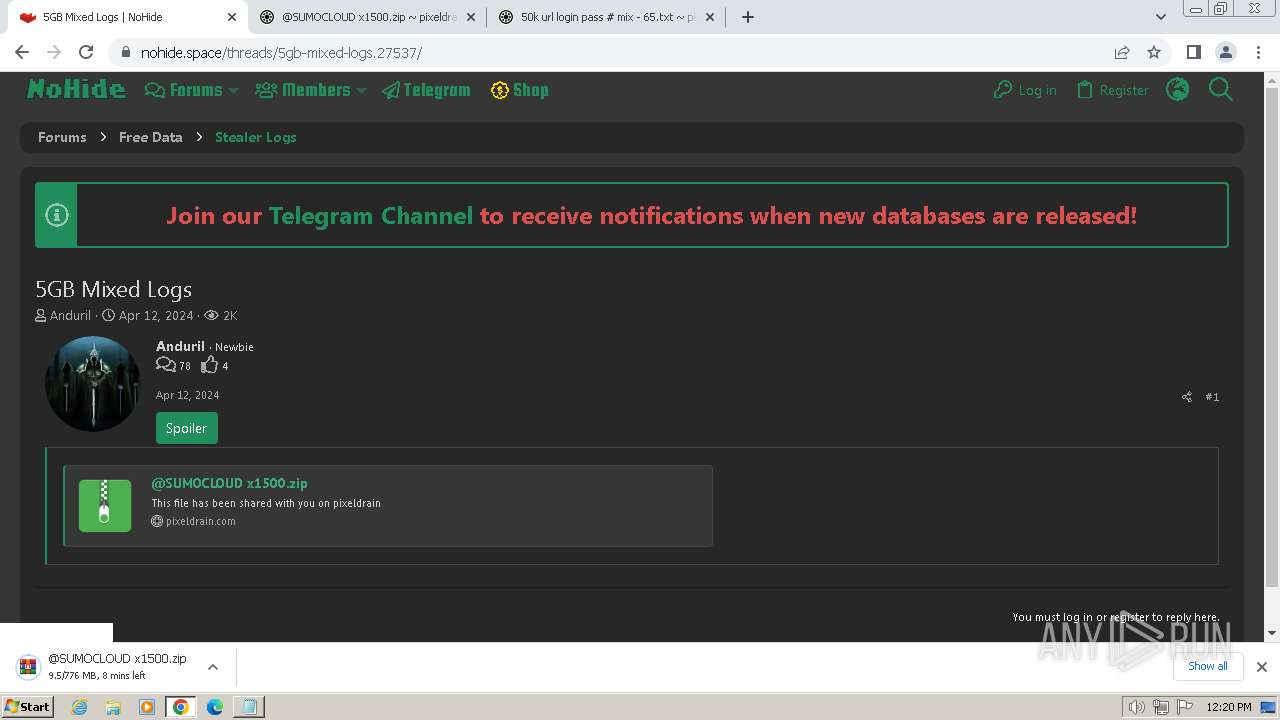Click the post messages count icon
Screen dimensions: 1280x720
pos(166,365)
